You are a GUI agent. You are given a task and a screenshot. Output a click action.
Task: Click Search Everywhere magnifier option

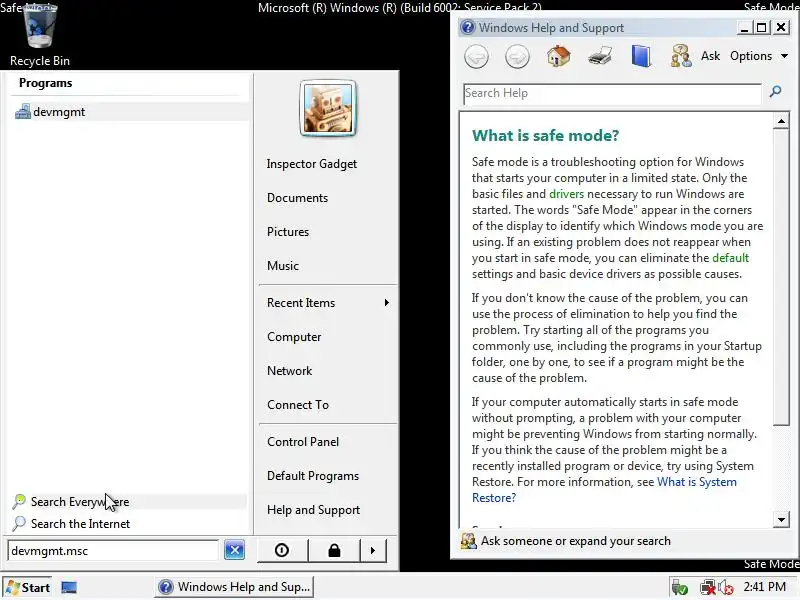click(129, 502)
